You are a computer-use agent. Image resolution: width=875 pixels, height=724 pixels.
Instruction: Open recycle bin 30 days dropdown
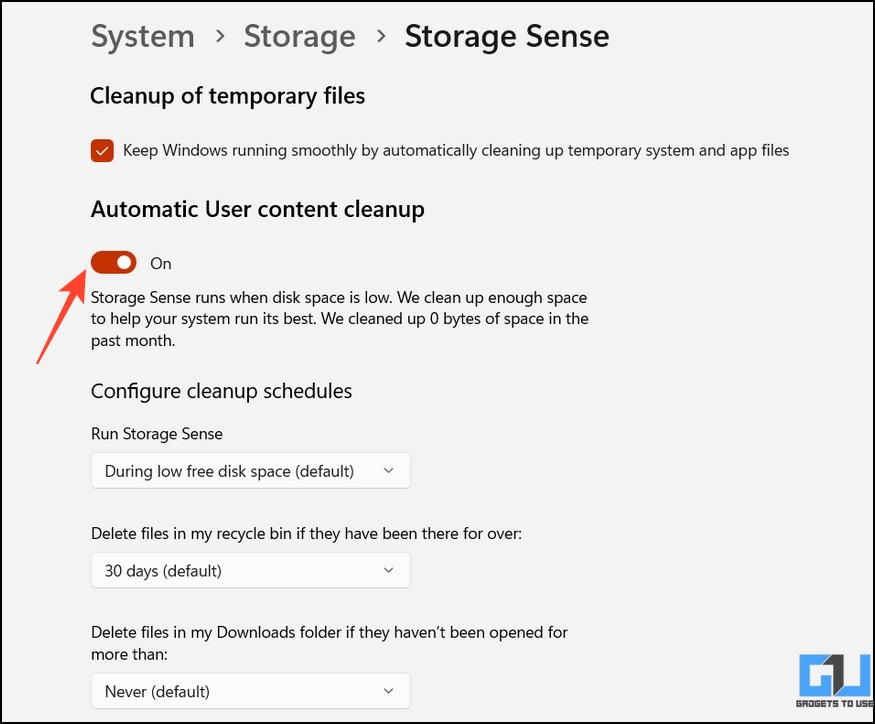click(251, 570)
